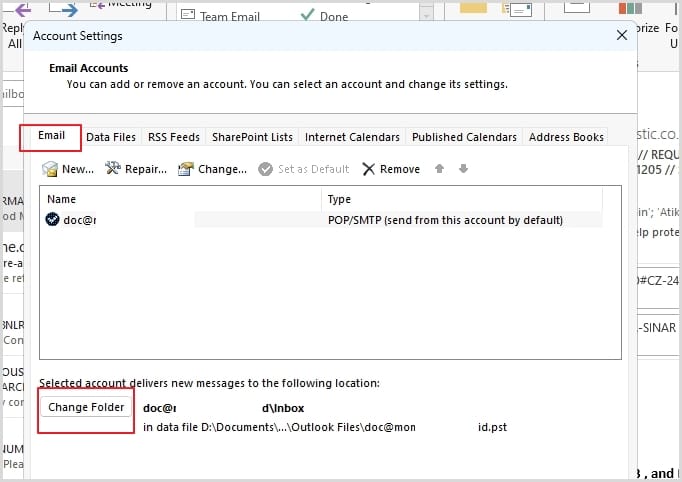Click the Change account settings icon
Screen dimensions: 682x482
pos(186,169)
